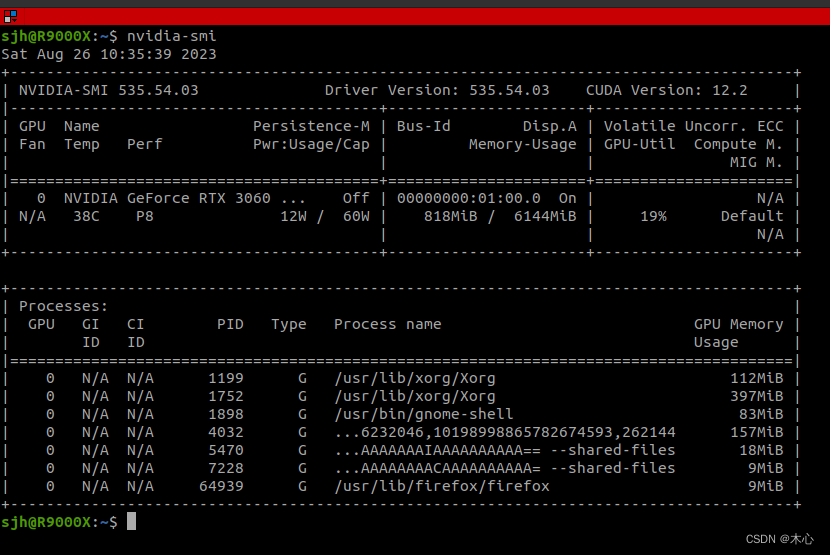The width and height of the screenshot is (830, 555).
Task: Click the terminal menu icon in red title bar
Action: point(10,16)
